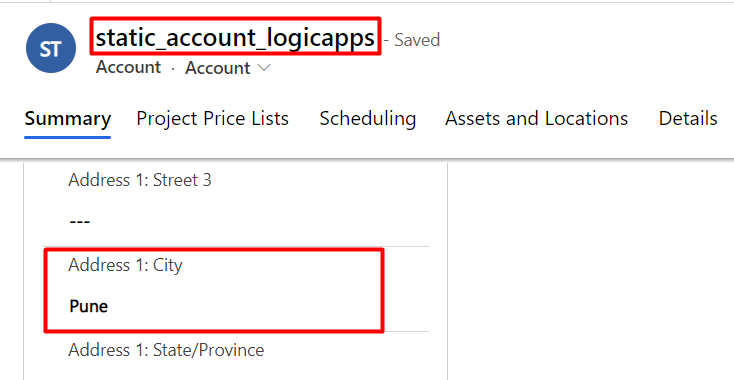734x380 pixels.
Task: Click the Account entity type label
Action: [128, 67]
